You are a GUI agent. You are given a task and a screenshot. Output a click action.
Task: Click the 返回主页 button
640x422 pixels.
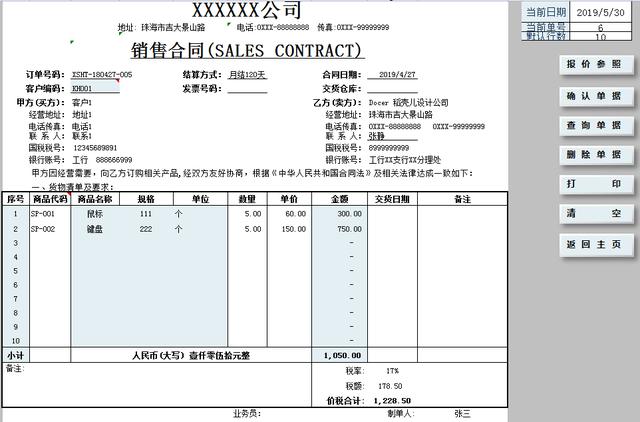point(596,244)
